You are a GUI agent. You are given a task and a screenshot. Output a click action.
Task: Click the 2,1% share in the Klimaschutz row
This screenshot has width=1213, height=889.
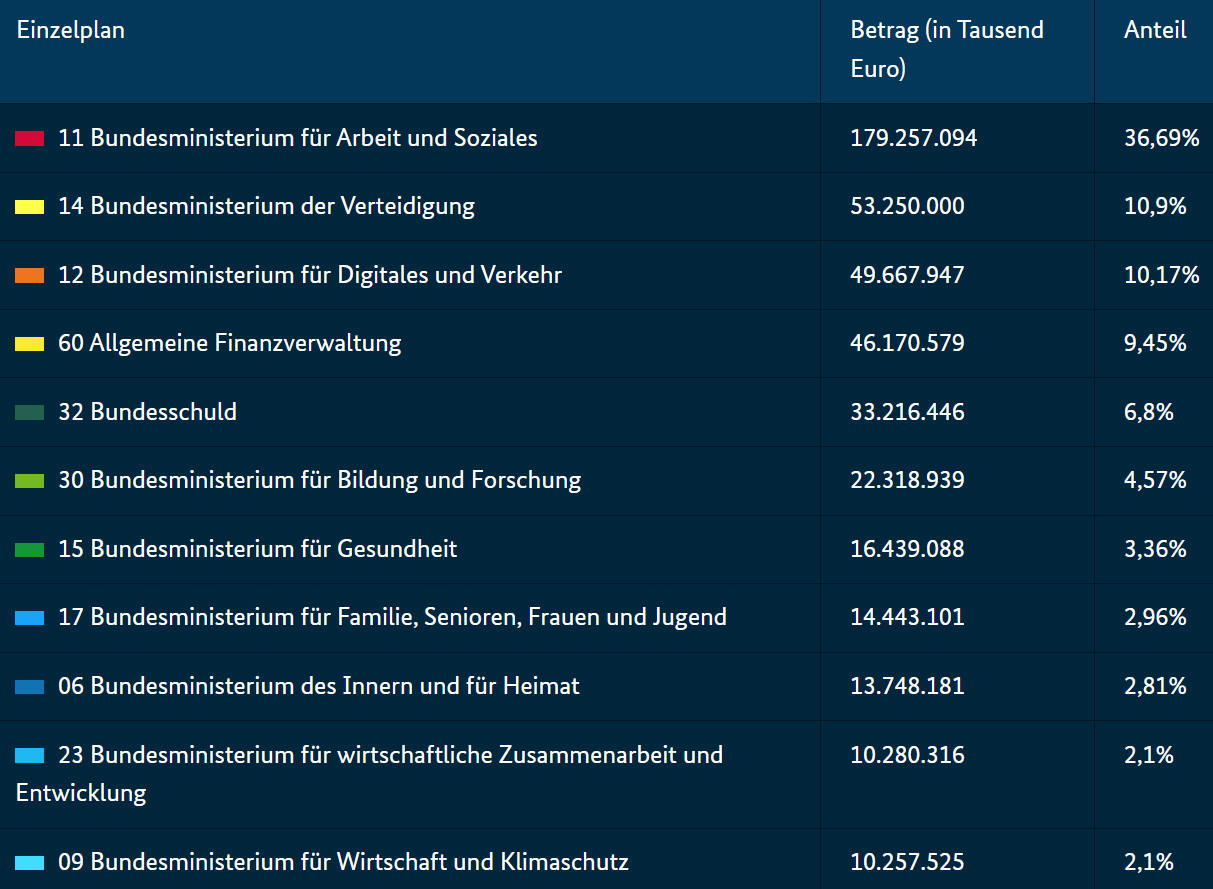(x=1149, y=861)
